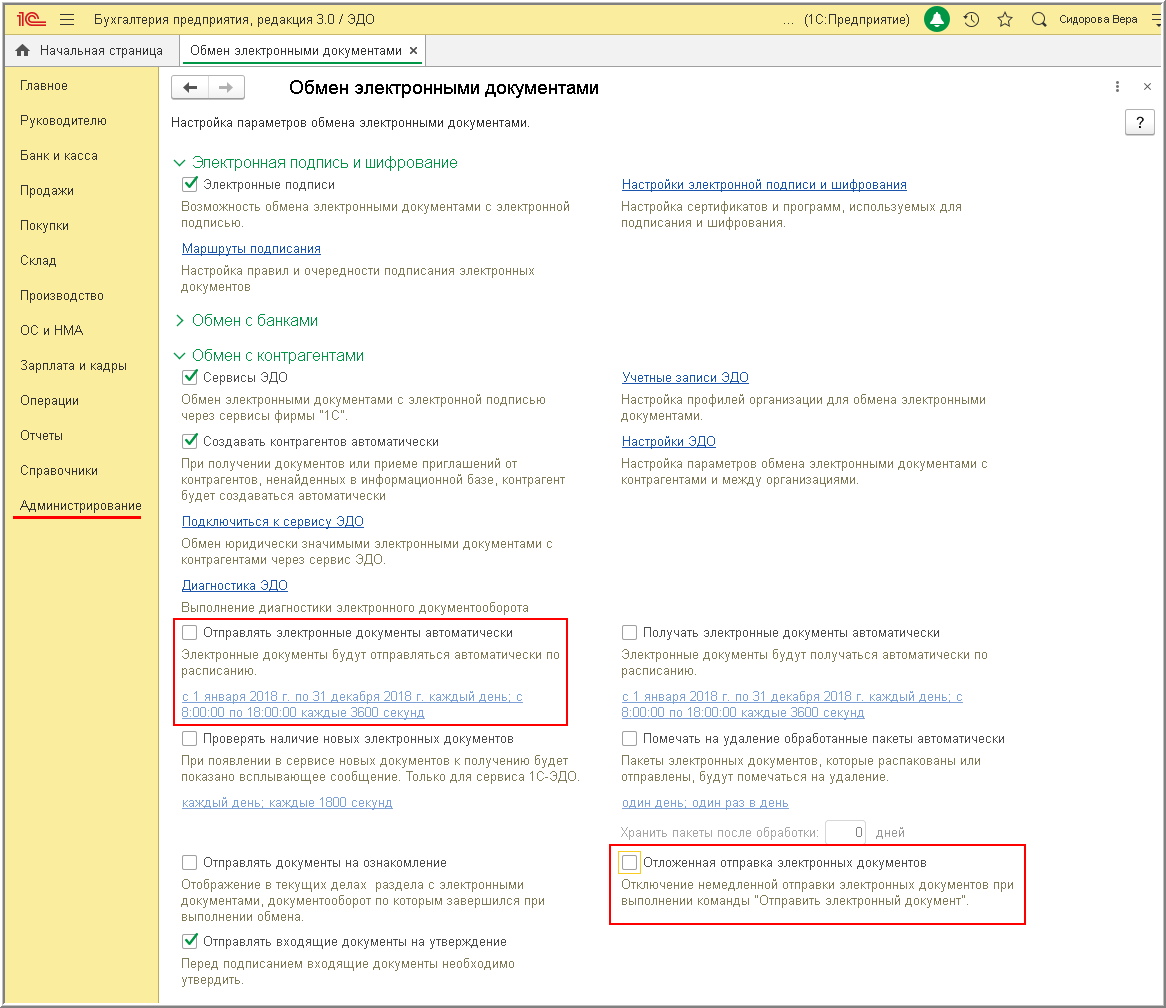The image size is (1166, 1008).
Task: Go forward with the right arrow button
Action: pos(226,88)
